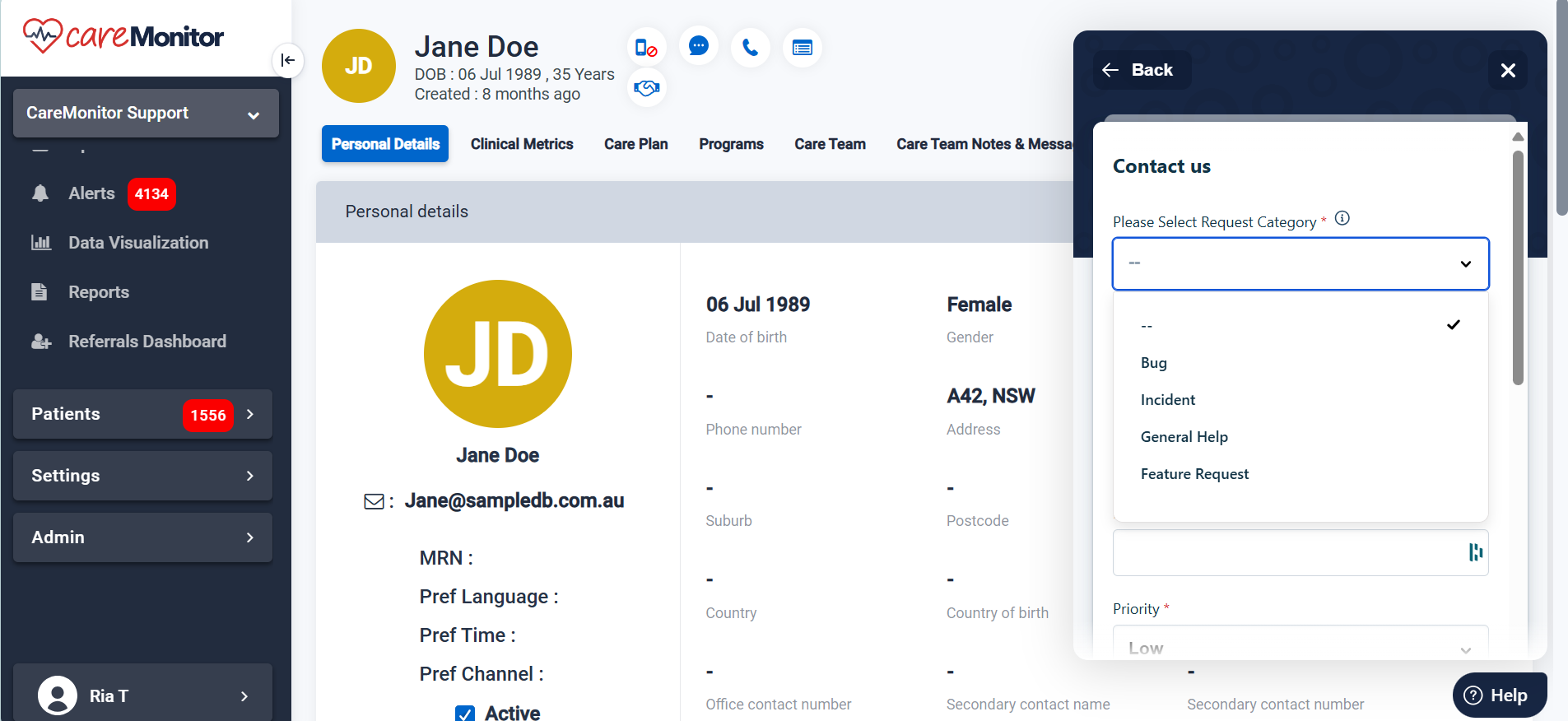Switch to Personal Details tab
This screenshot has width=1568, height=721.
point(385,144)
